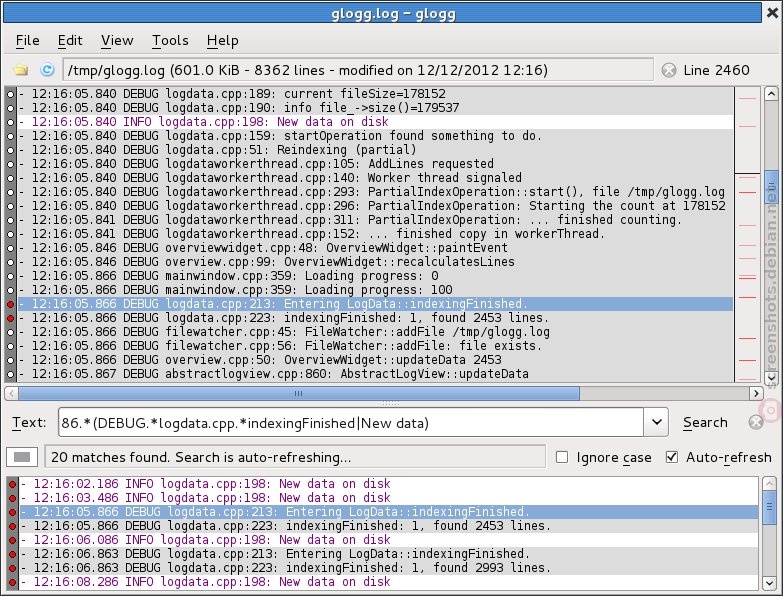Select filtered line '12:16:06.086 INFO New data on disk'
This screenshot has height=596, width=783.
[x=389, y=540]
